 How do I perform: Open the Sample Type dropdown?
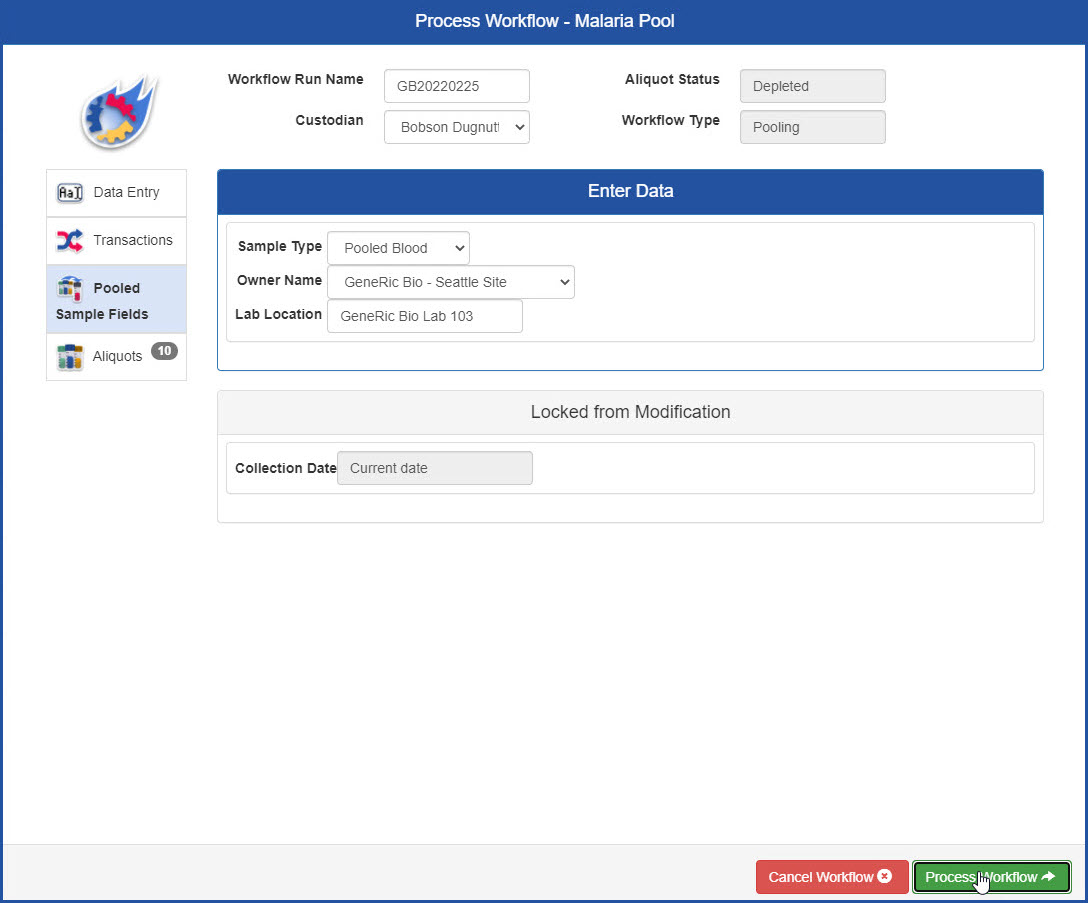[x=398, y=247]
